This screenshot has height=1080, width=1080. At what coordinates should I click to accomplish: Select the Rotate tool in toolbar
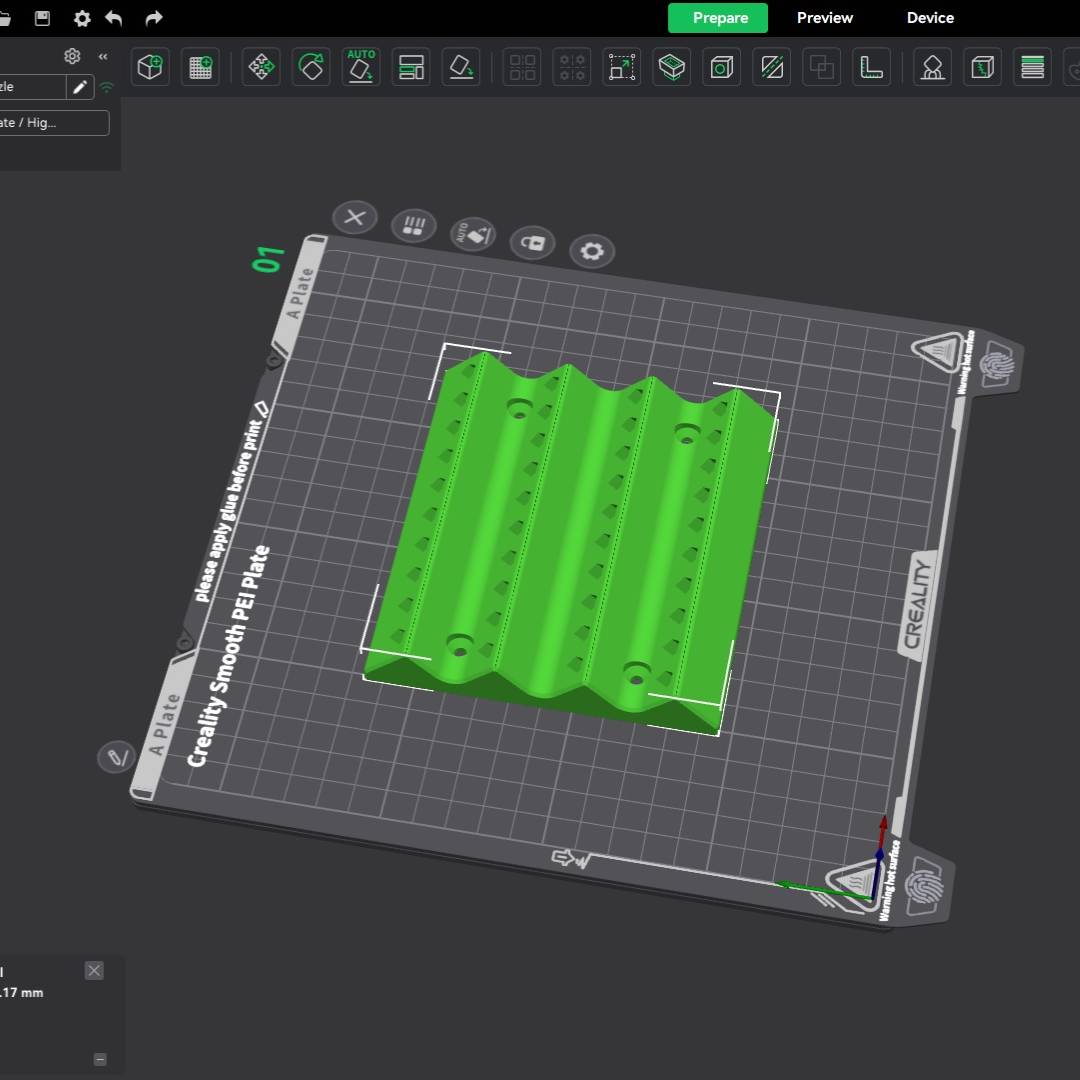(x=311, y=67)
